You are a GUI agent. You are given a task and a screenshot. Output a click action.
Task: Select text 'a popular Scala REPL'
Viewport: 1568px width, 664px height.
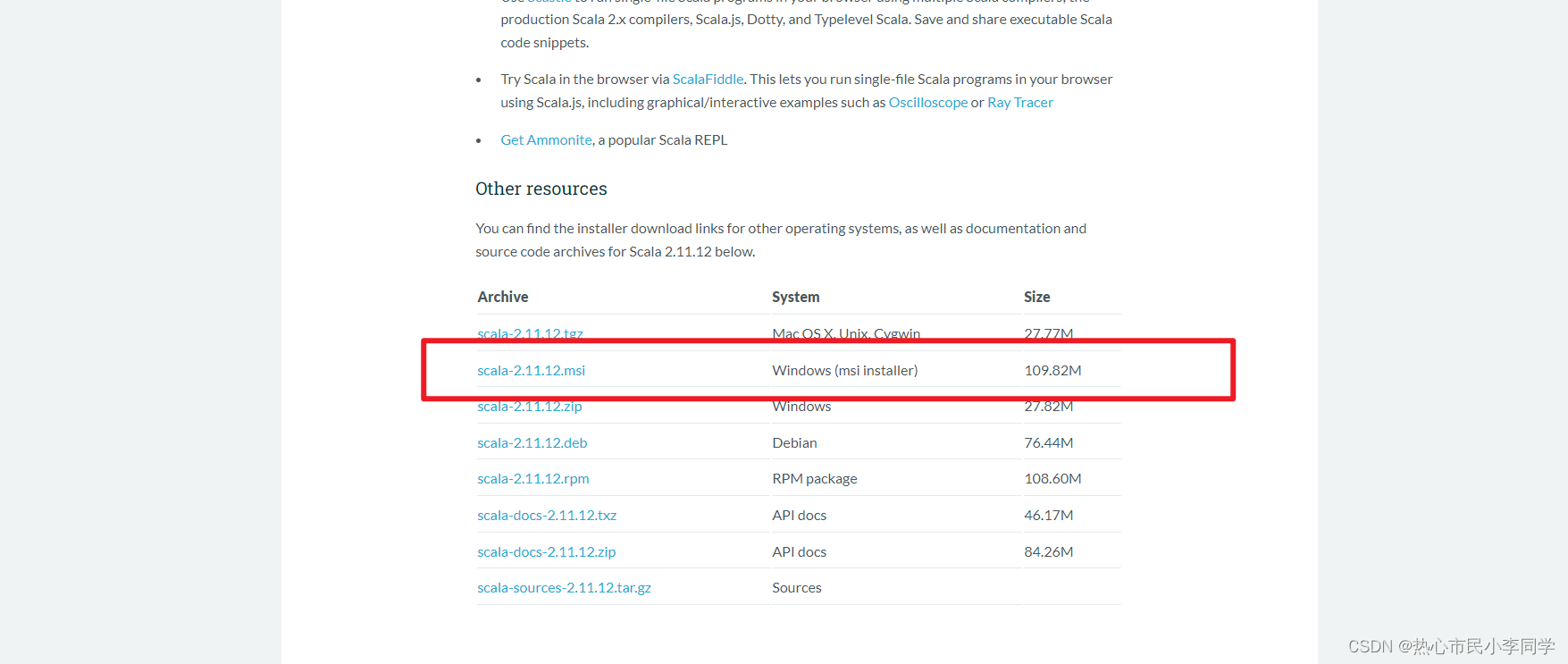point(663,140)
